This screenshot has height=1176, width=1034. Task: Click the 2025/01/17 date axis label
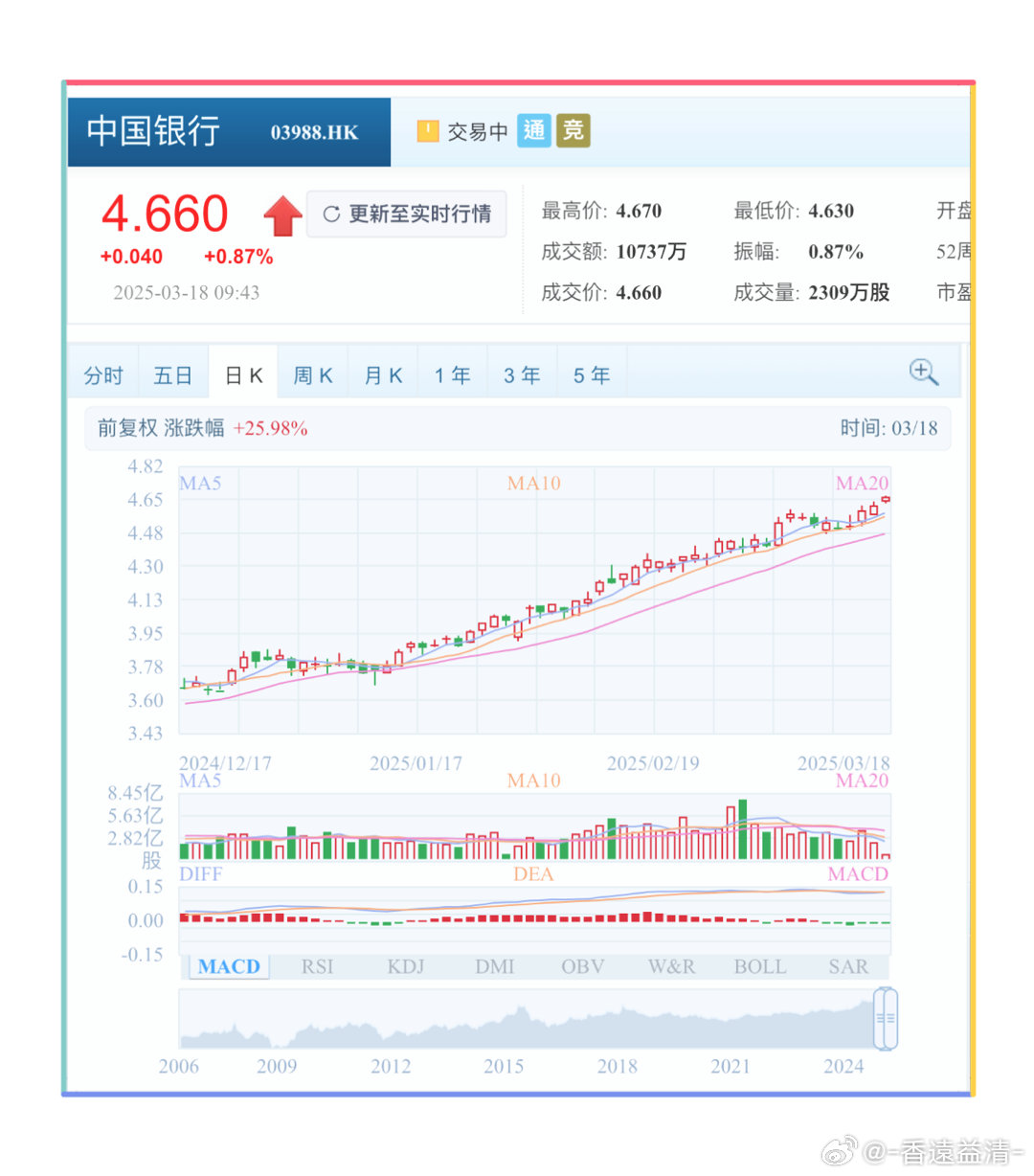click(x=416, y=763)
